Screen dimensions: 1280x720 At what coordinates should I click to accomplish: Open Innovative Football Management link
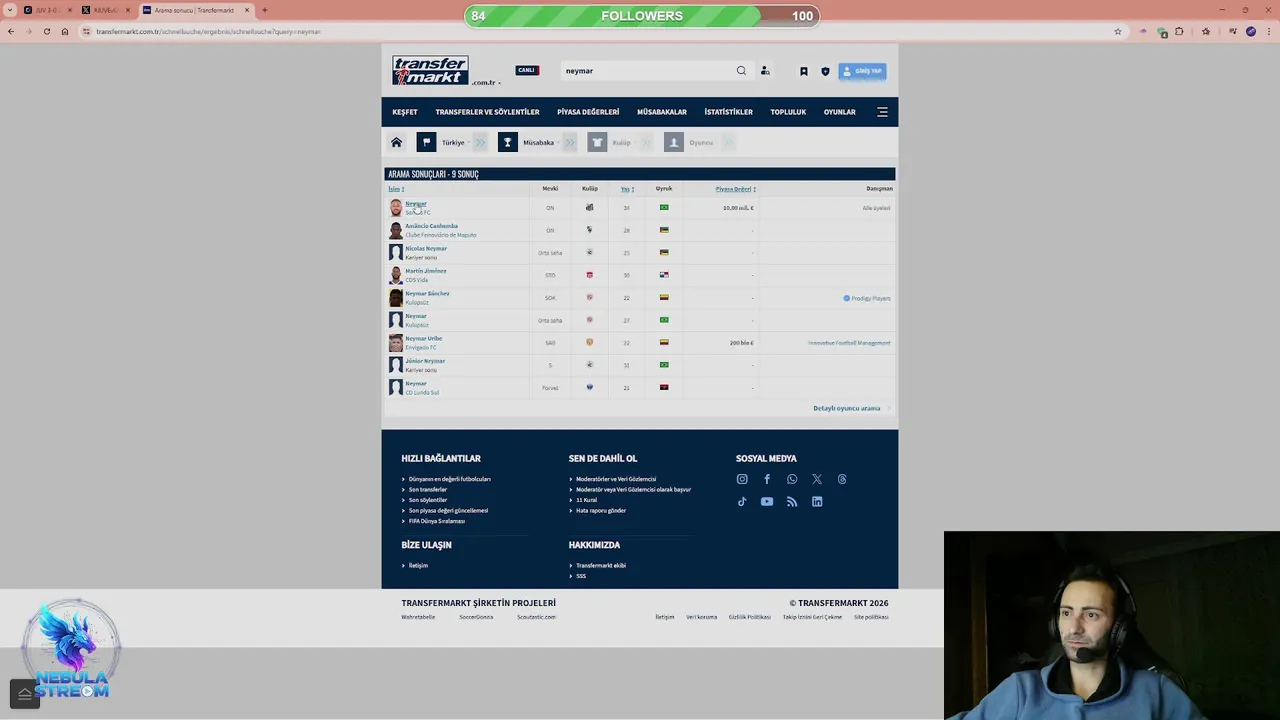click(849, 343)
